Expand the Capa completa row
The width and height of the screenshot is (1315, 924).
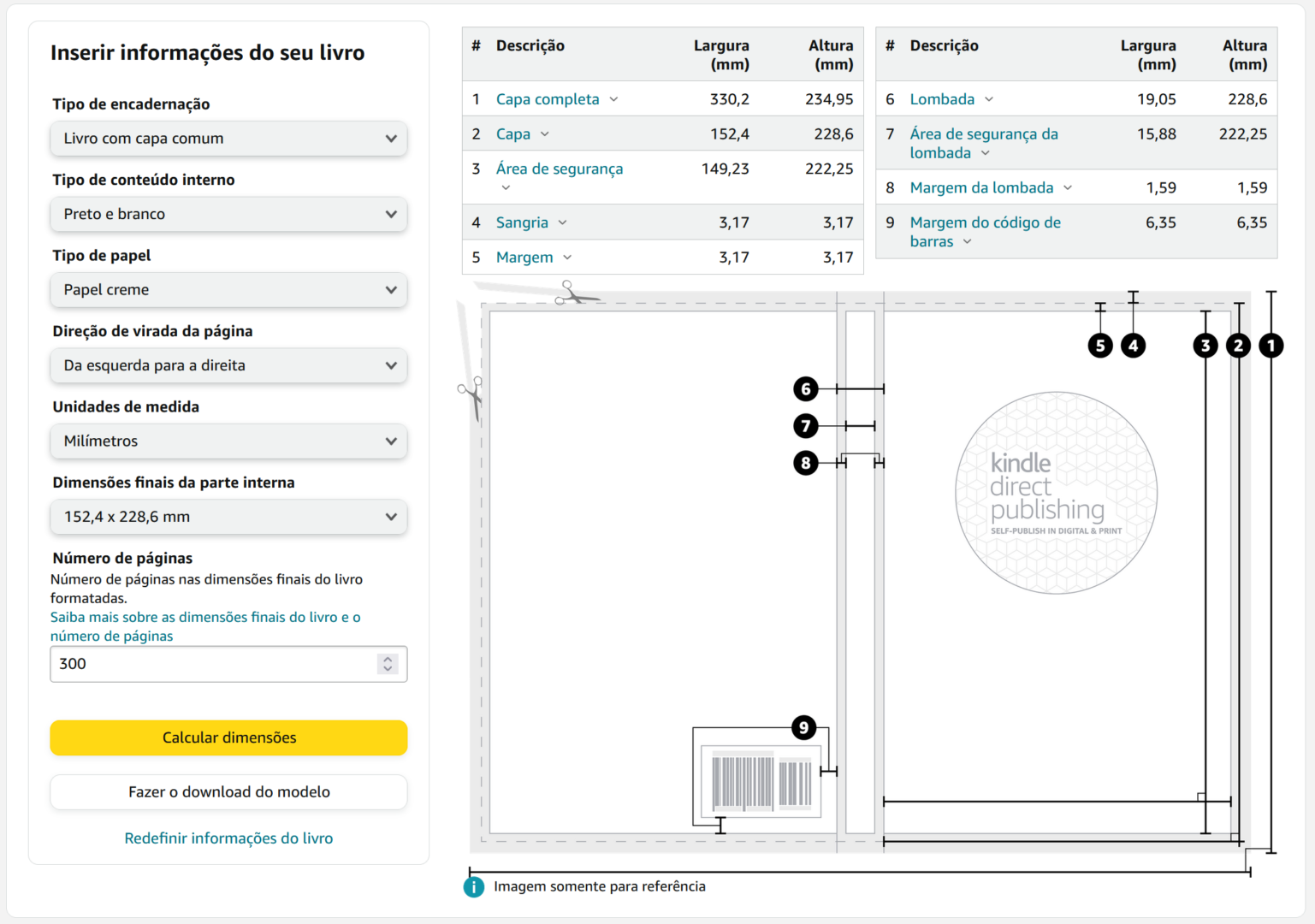[557, 99]
